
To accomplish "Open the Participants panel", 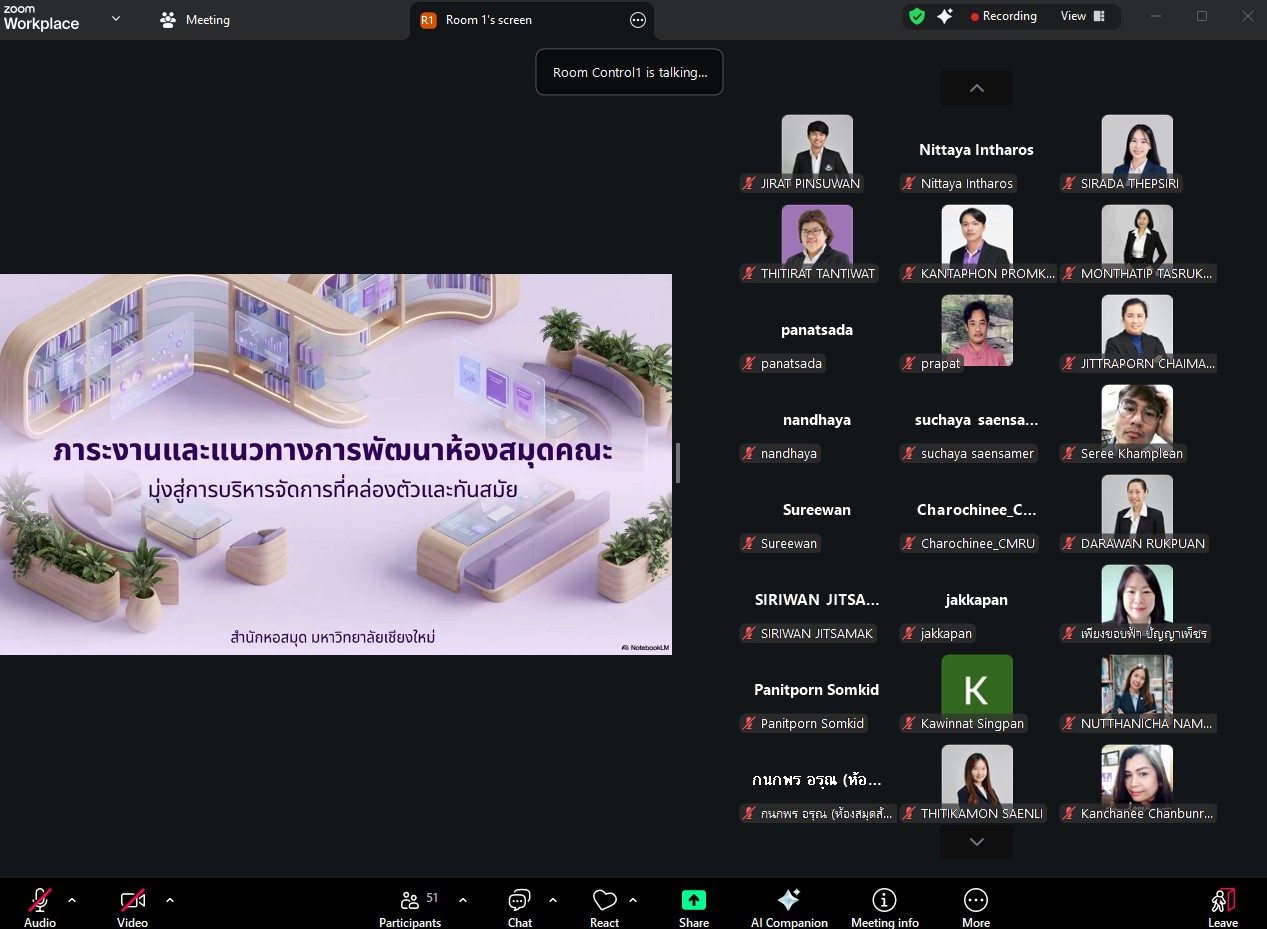I will 410,907.
